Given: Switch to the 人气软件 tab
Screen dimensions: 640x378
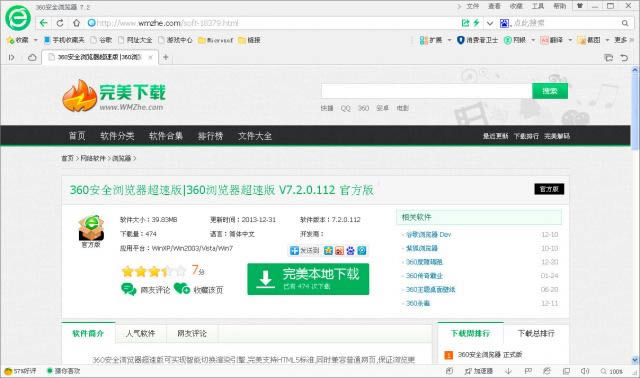Looking at the screenshot, I should coord(140,334).
